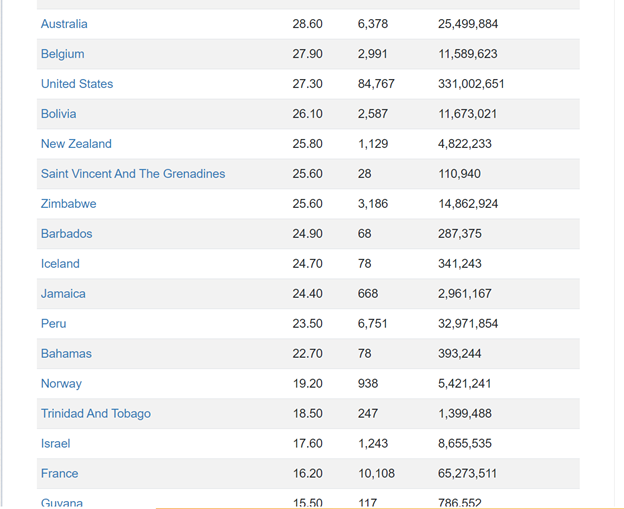The width and height of the screenshot is (624, 509).
Task: Click Bahamas population 393,244
Action: (x=460, y=354)
